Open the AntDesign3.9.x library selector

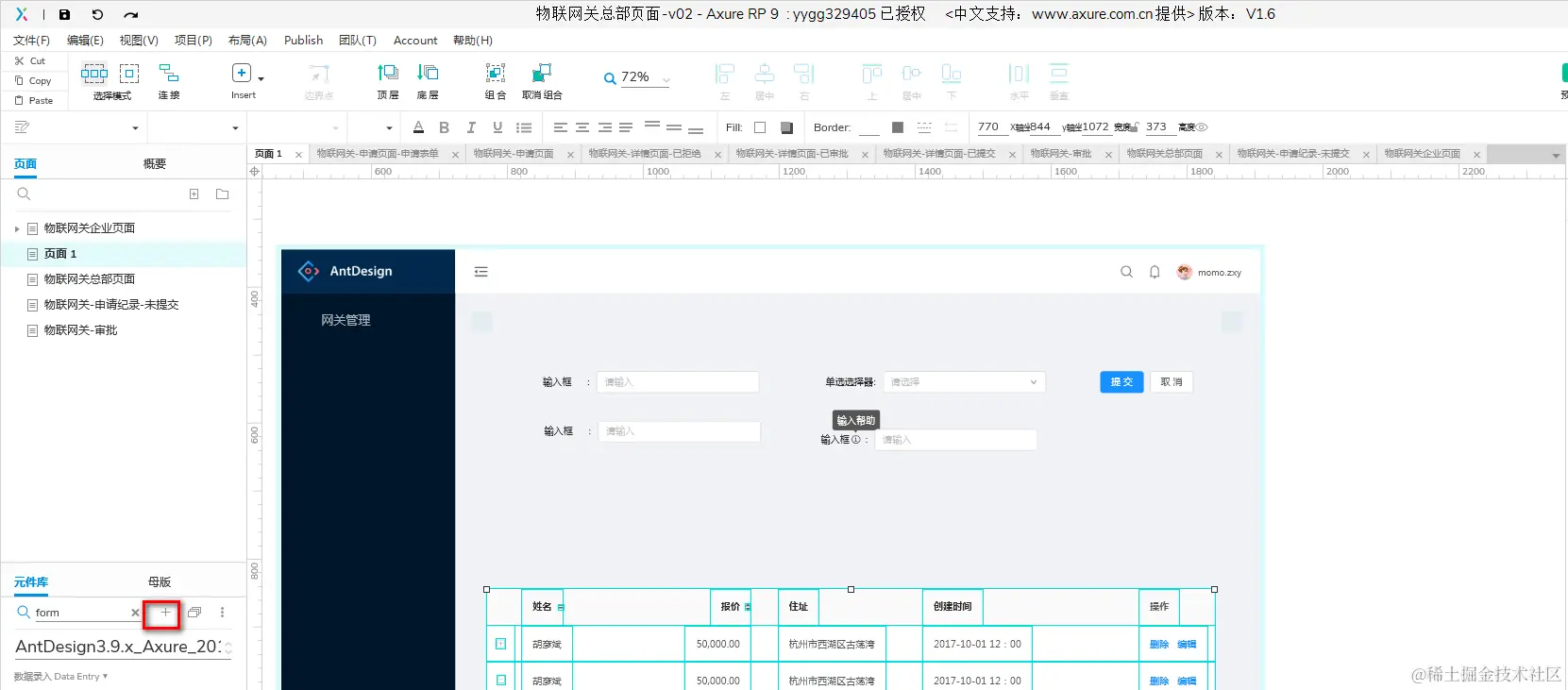click(x=124, y=647)
